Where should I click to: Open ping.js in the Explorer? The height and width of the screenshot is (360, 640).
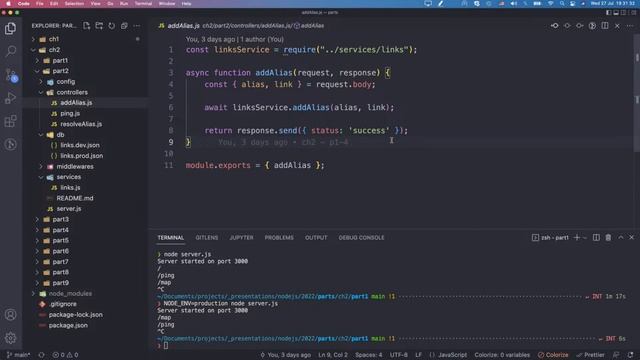pos(70,113)
